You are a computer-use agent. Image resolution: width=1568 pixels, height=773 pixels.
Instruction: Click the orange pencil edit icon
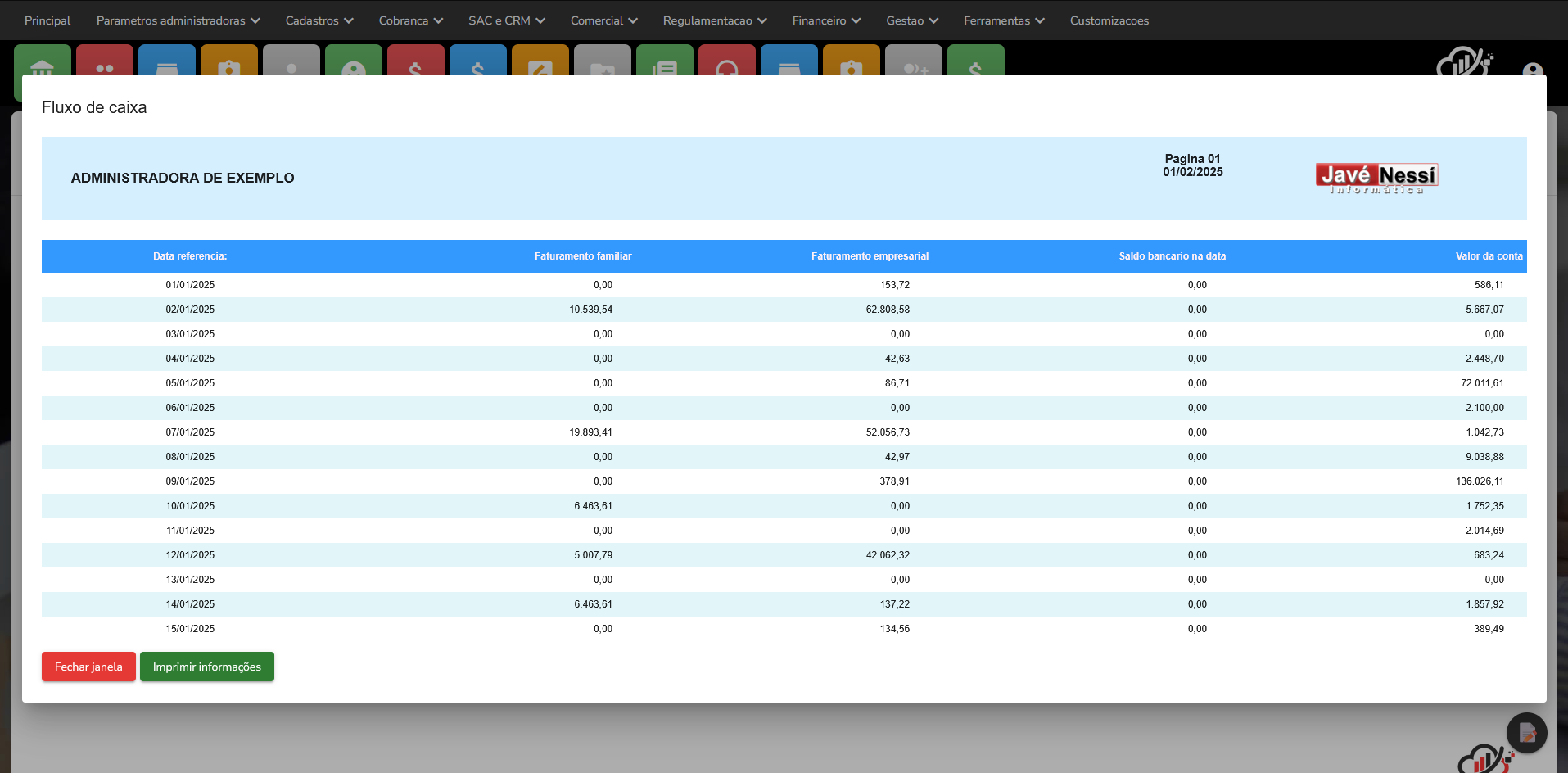tap(540, 62)
